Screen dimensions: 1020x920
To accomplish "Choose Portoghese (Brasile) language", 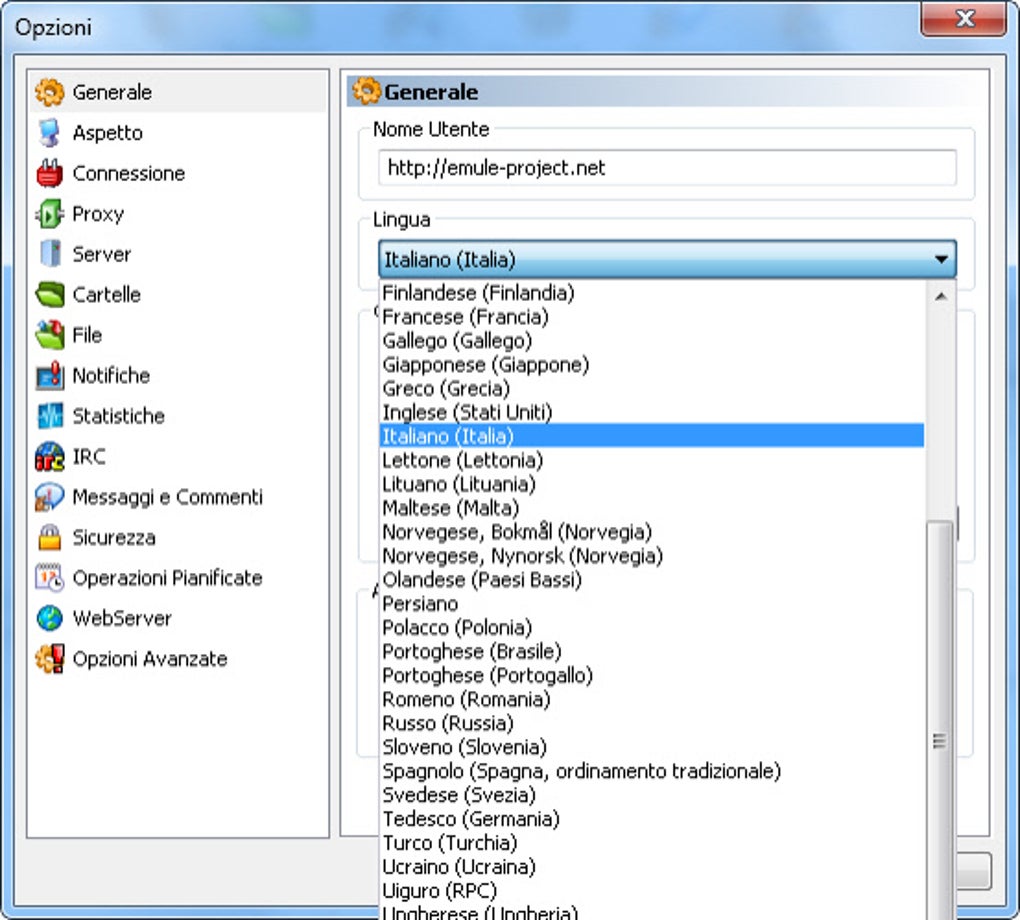I will tap(652, 651).
